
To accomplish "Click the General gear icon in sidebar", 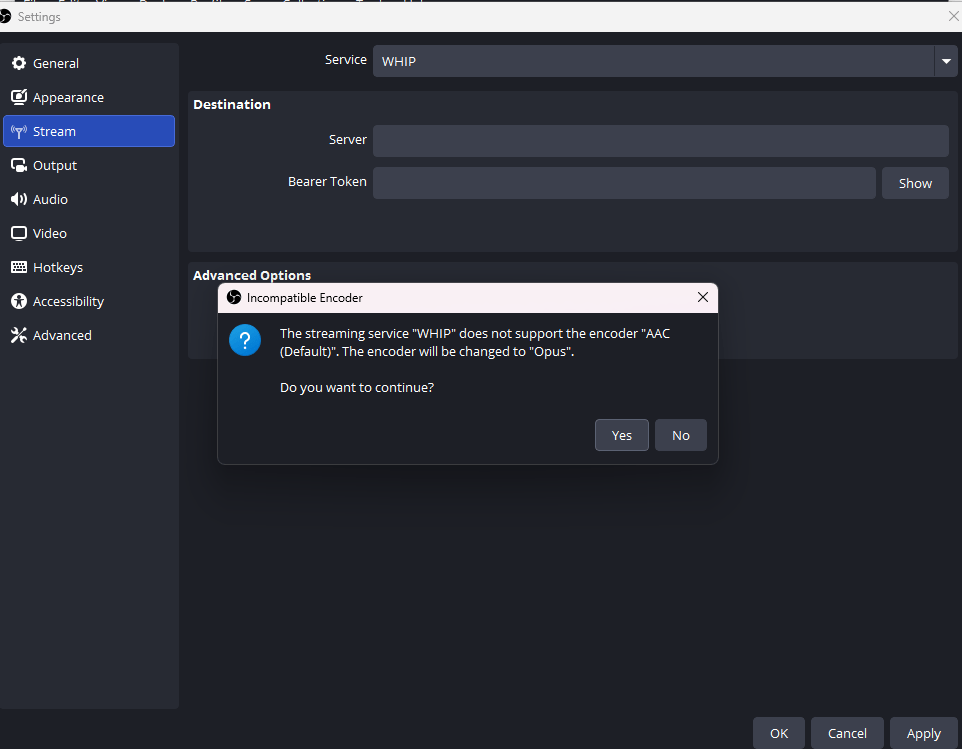I will pyautogui.click(x=18, y=63).
